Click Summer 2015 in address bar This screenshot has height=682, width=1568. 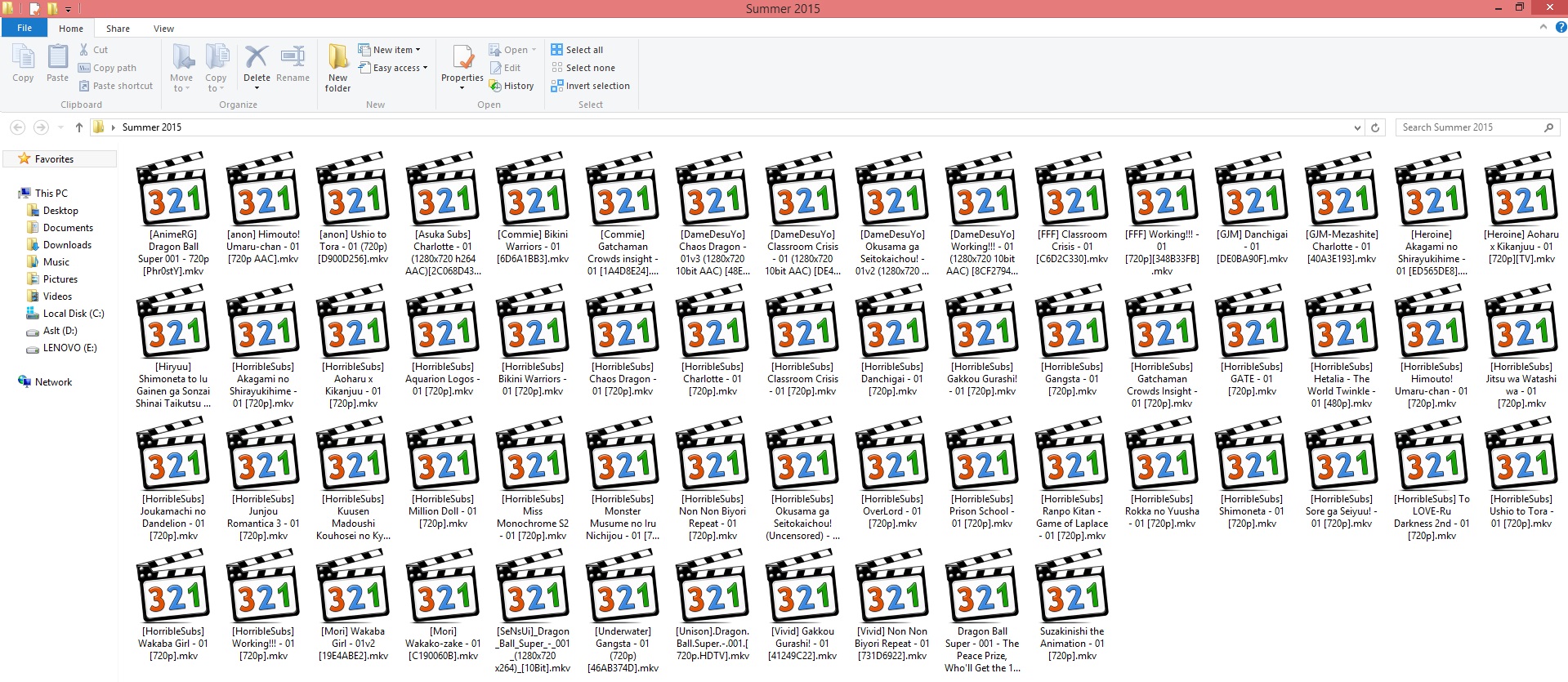(x=152, y=127)
